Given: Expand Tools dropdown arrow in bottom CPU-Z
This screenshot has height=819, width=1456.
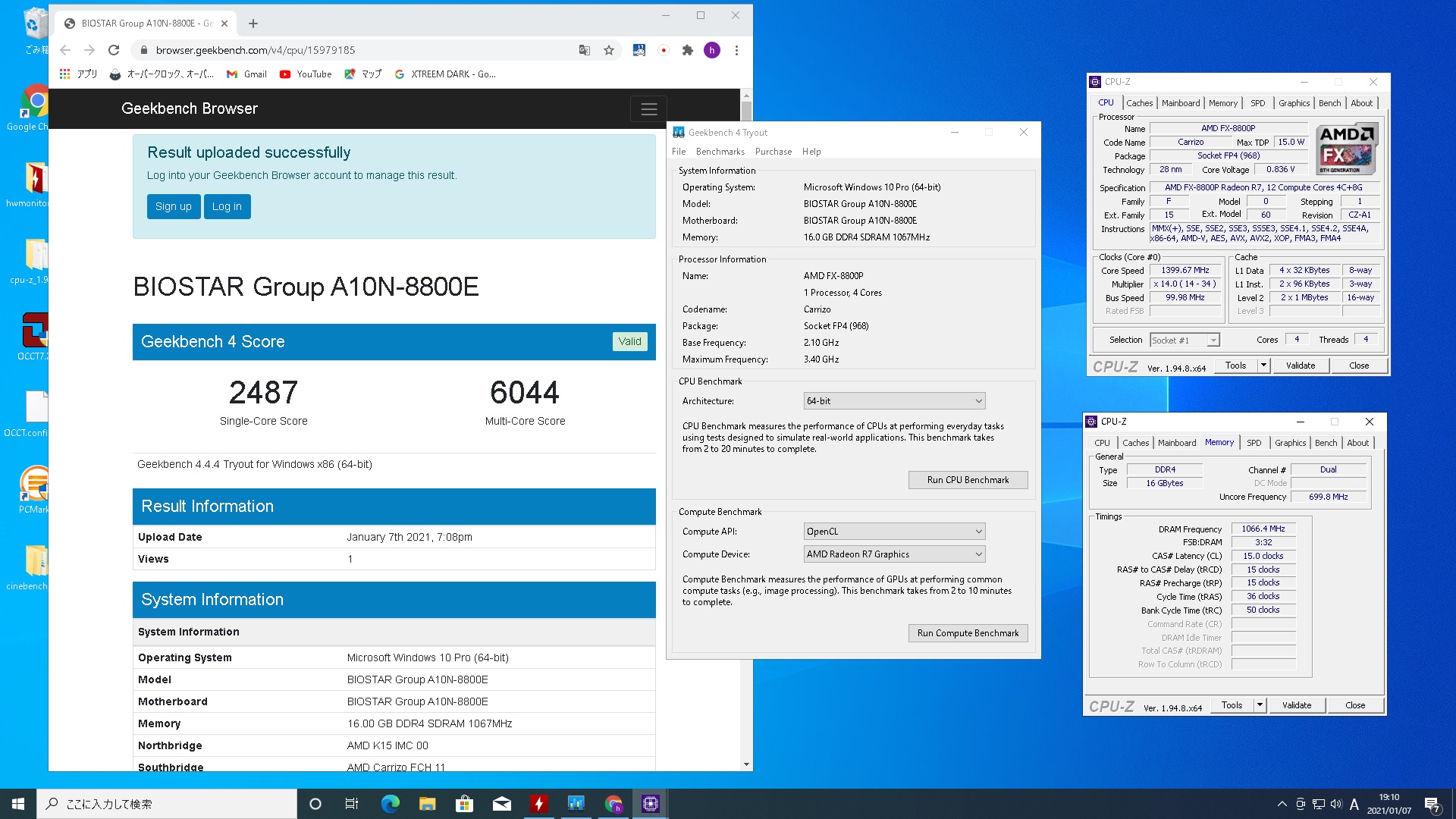Looking at the screenshot, I should click(x=1260, y=705).
